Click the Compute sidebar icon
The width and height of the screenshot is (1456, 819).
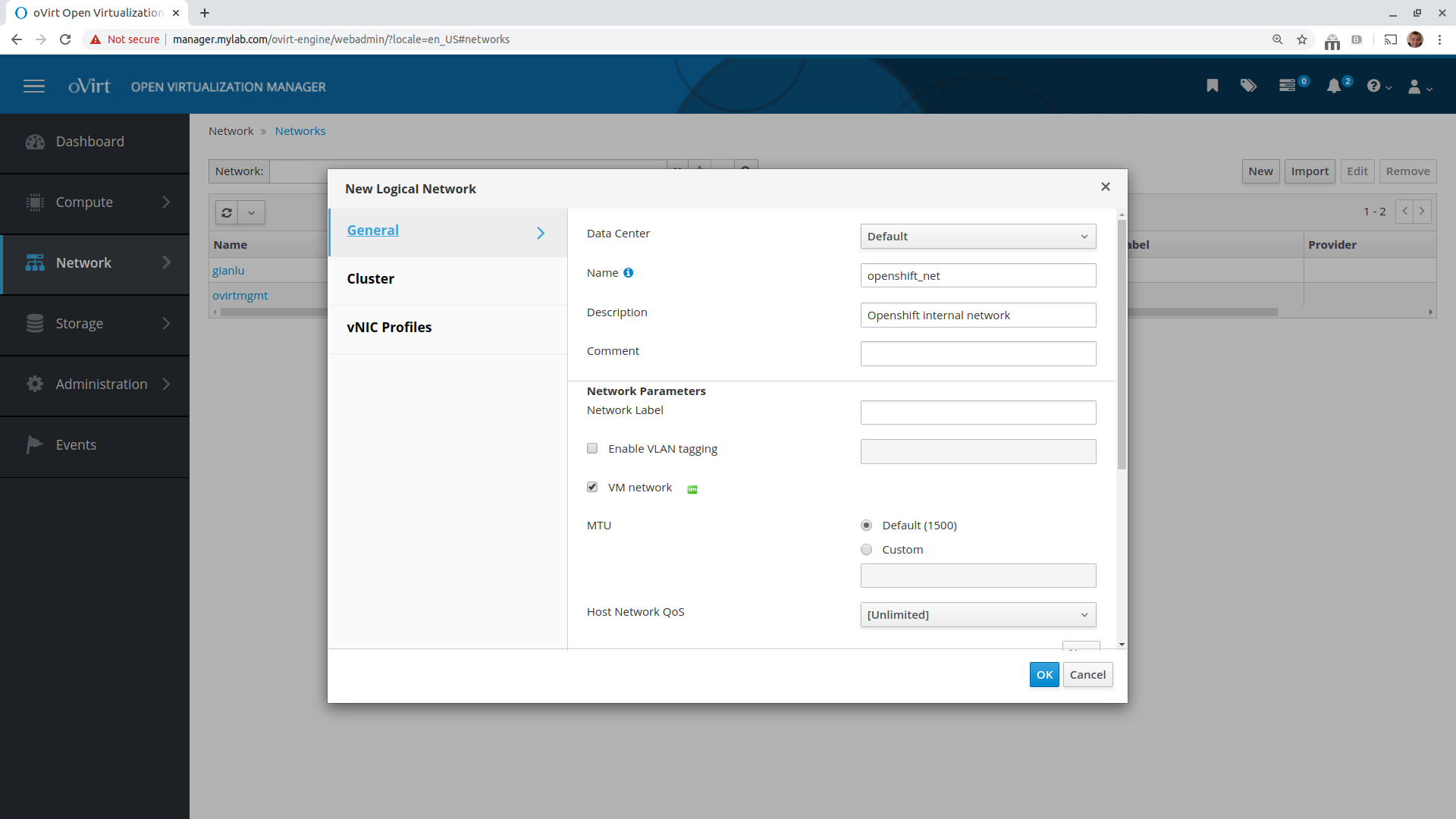click(35, 202)
